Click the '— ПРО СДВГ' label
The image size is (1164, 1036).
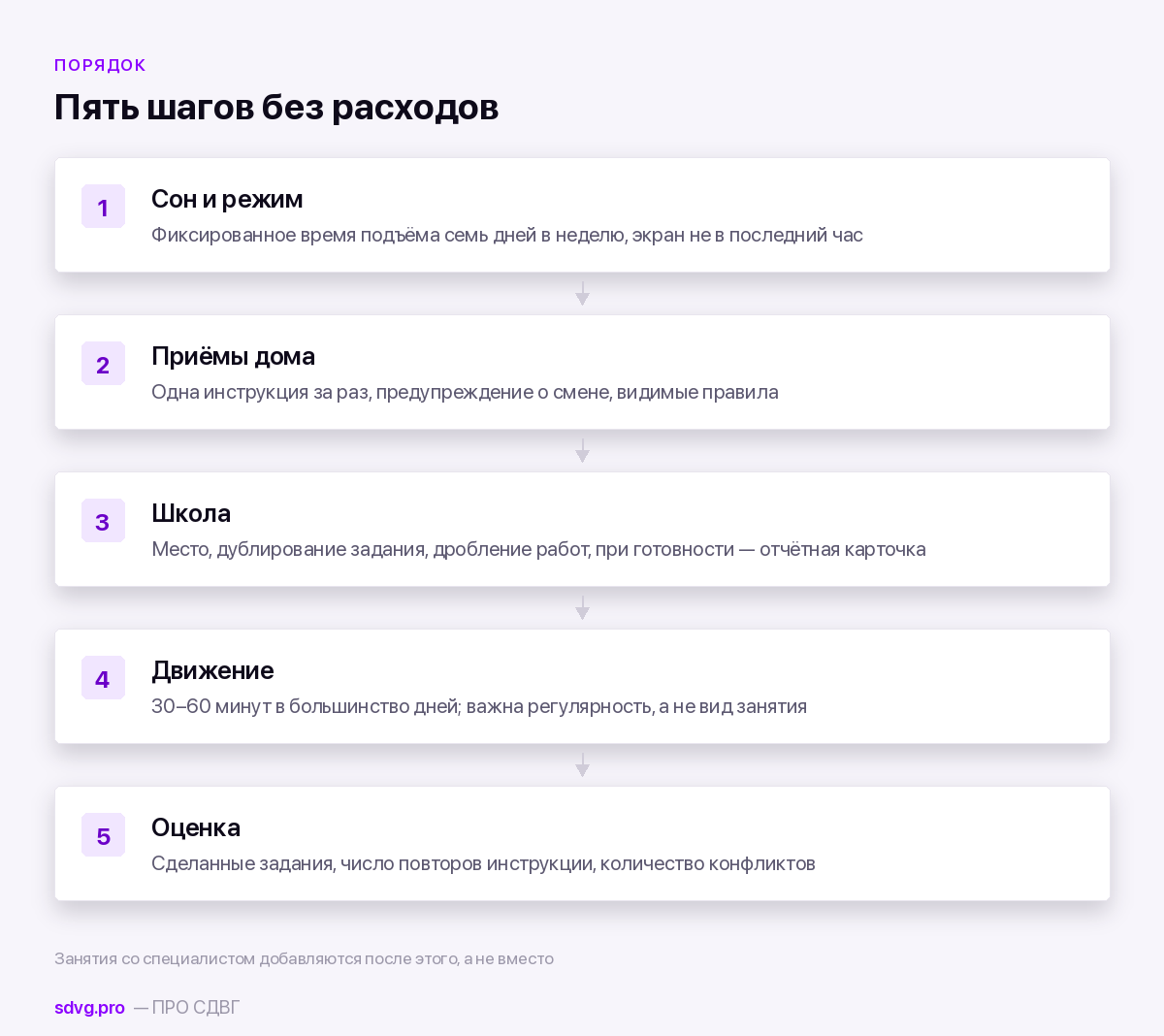point(186,1007)
